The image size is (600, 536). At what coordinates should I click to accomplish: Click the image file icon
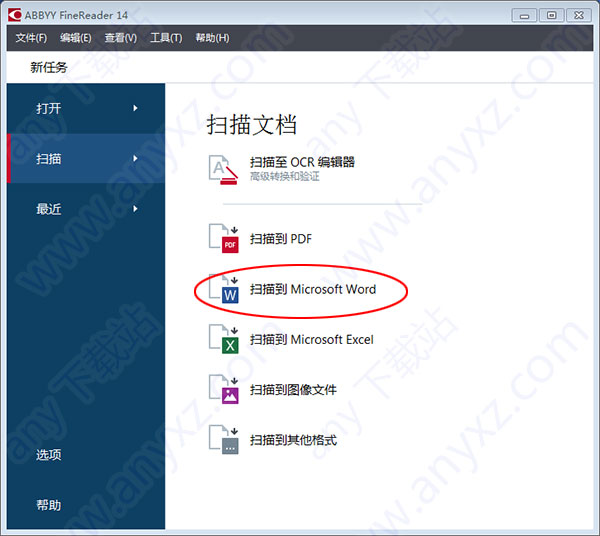coord(223,389)
